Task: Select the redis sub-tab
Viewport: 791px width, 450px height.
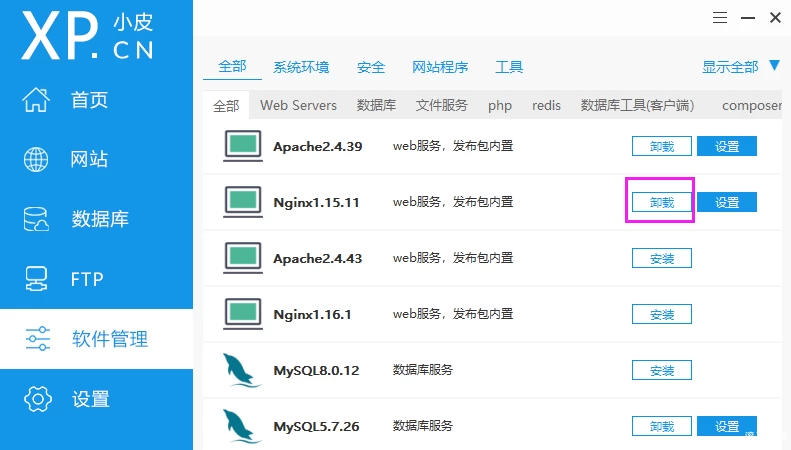Action: click(546, 105)
